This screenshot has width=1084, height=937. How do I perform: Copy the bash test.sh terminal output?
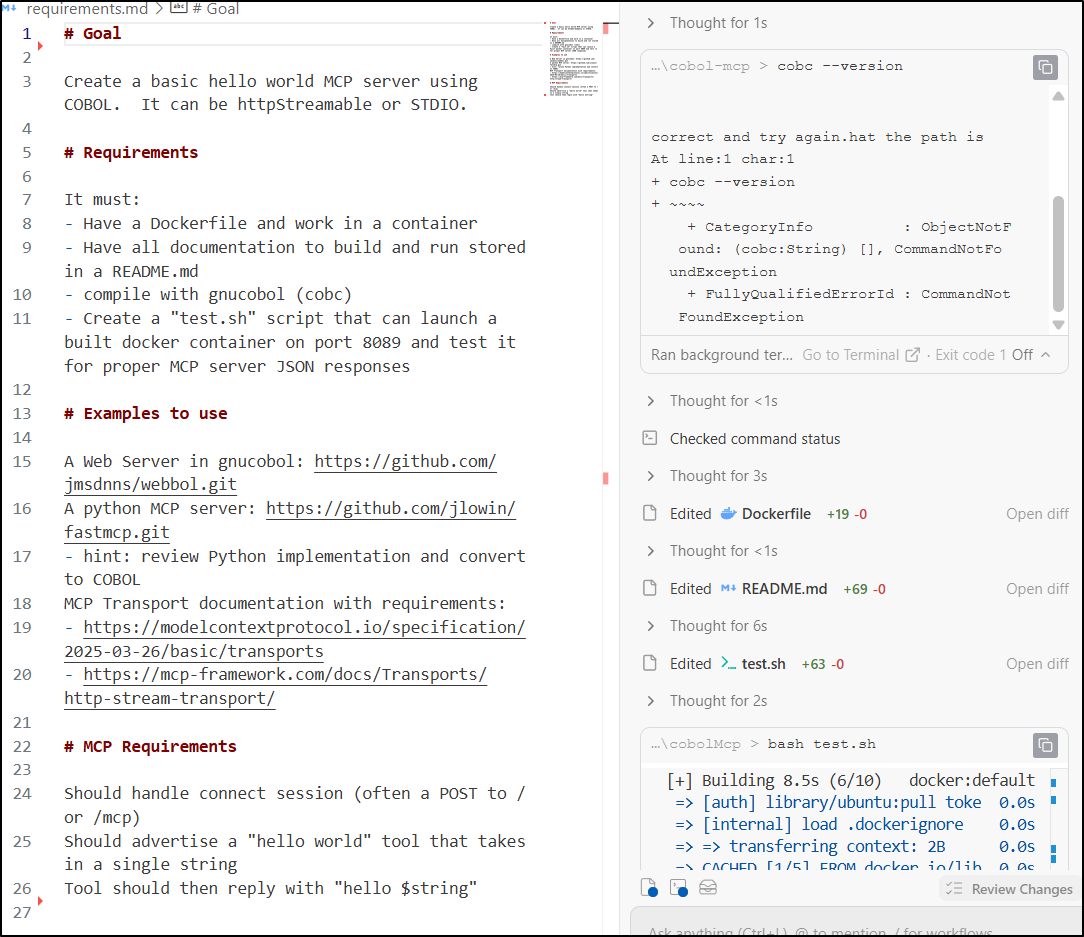(1045, 745)
